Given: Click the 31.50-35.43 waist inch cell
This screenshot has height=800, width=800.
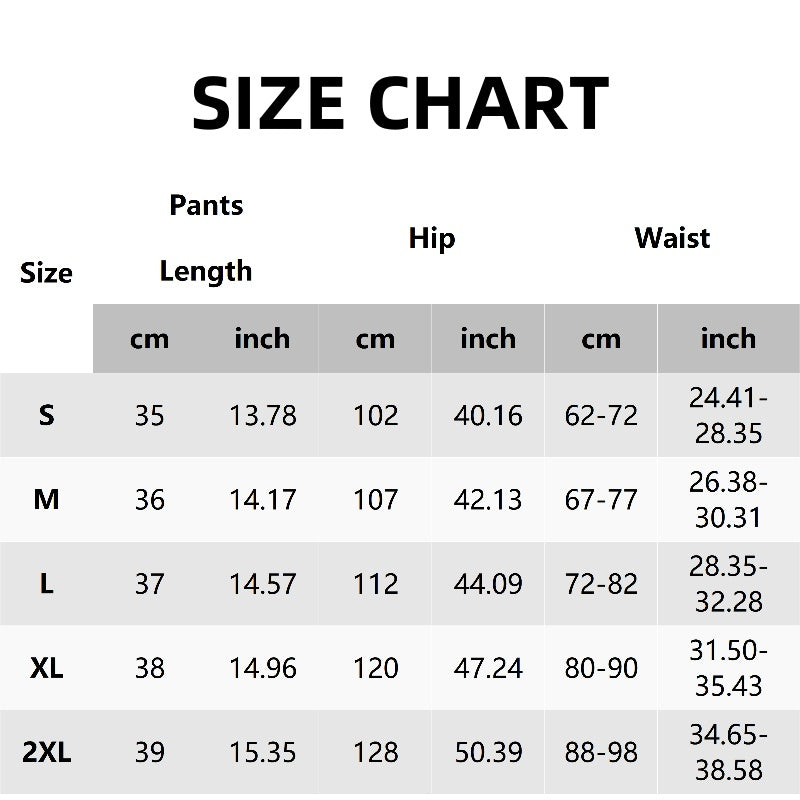Looking at the screenshot, I should [x=728, y=668].
